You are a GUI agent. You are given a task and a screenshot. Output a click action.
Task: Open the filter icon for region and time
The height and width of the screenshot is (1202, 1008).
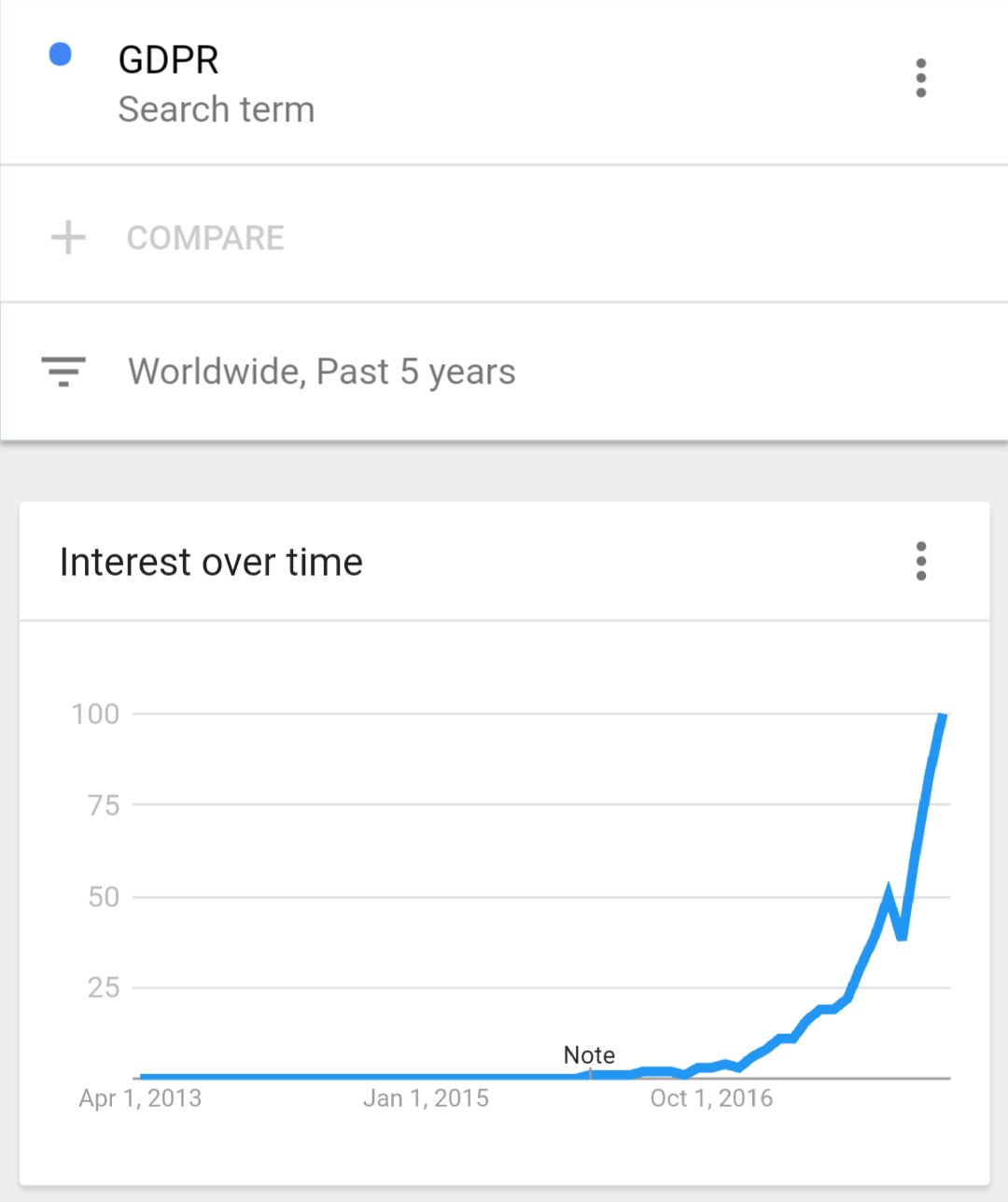point(63,371)
